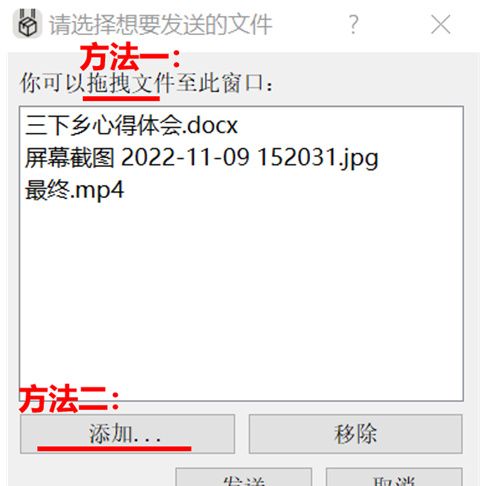
Task: Open help with the question mark button
Action: [x=353, y=24]
